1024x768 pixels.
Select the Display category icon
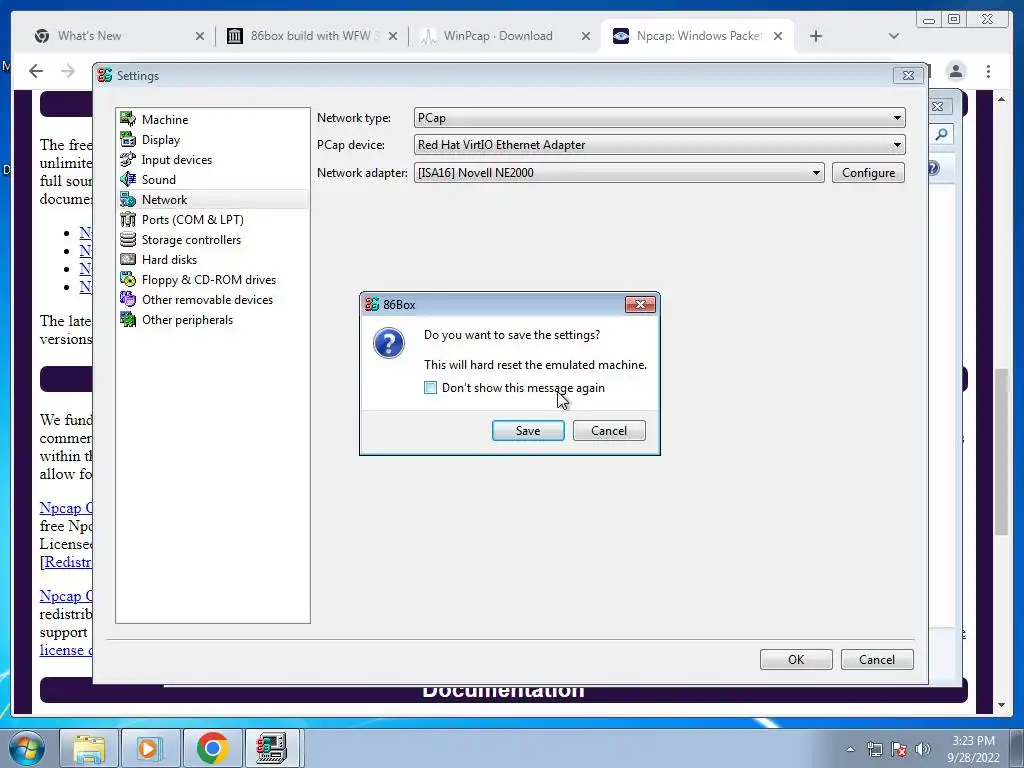click(128, 139)
